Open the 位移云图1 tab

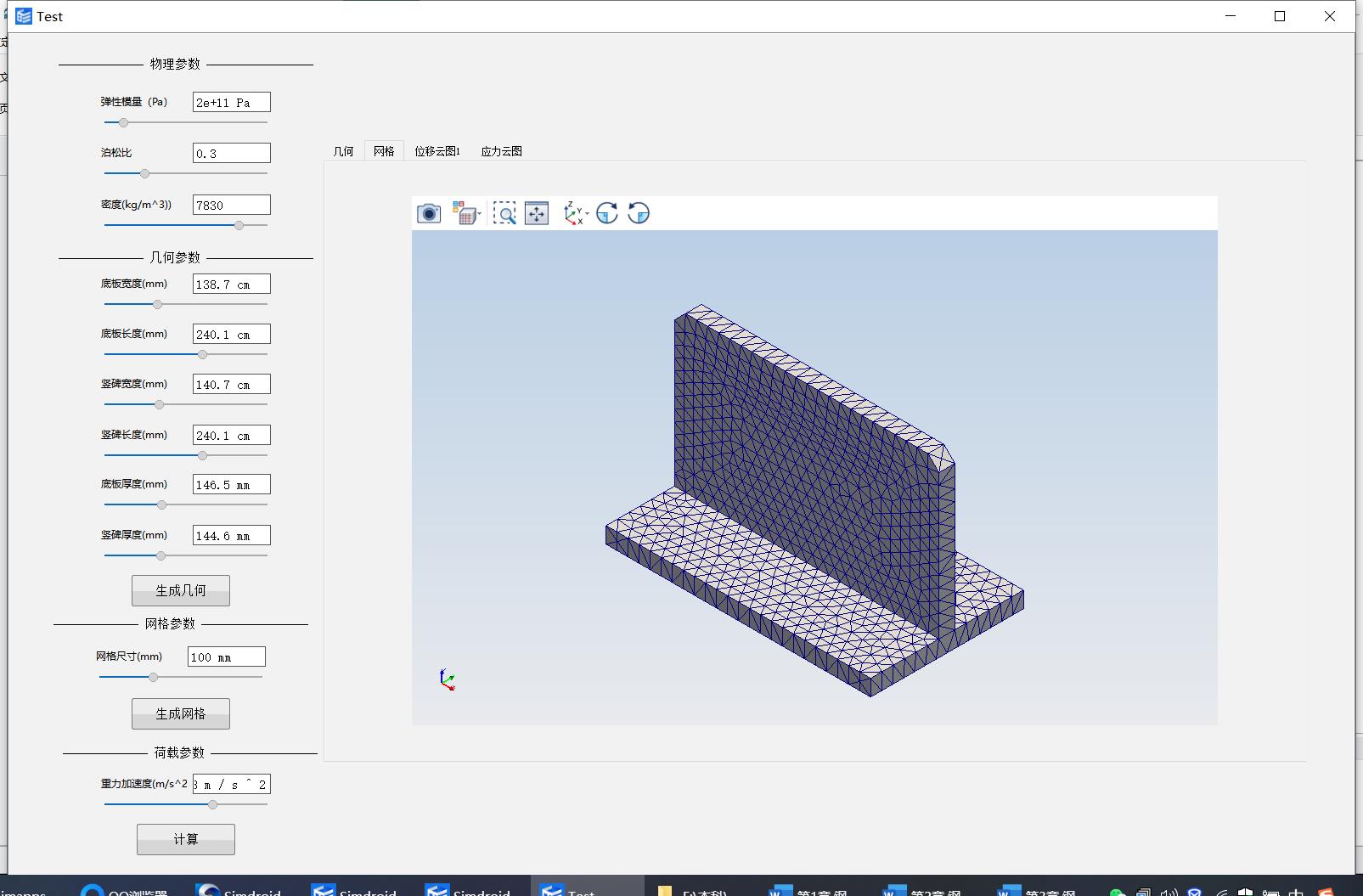click(437, 151)
